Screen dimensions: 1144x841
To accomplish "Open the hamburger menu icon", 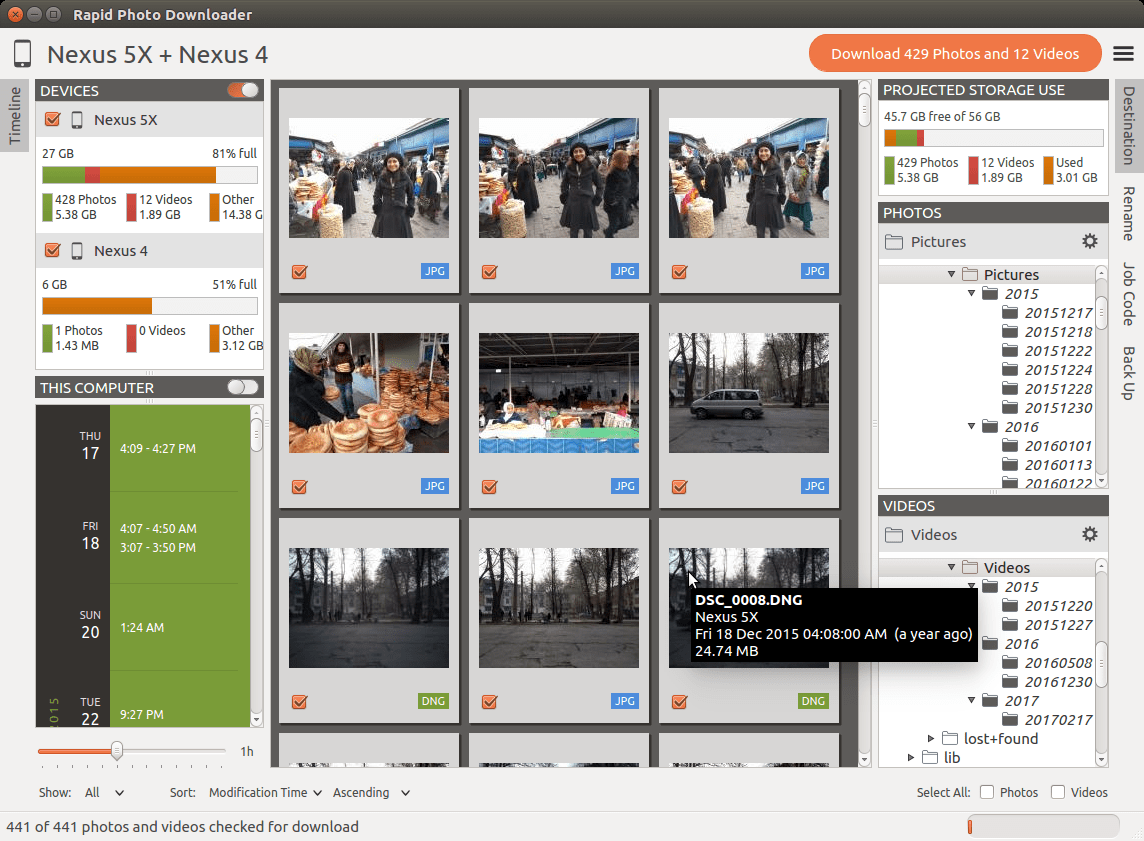I will (x=1123, y=53).
